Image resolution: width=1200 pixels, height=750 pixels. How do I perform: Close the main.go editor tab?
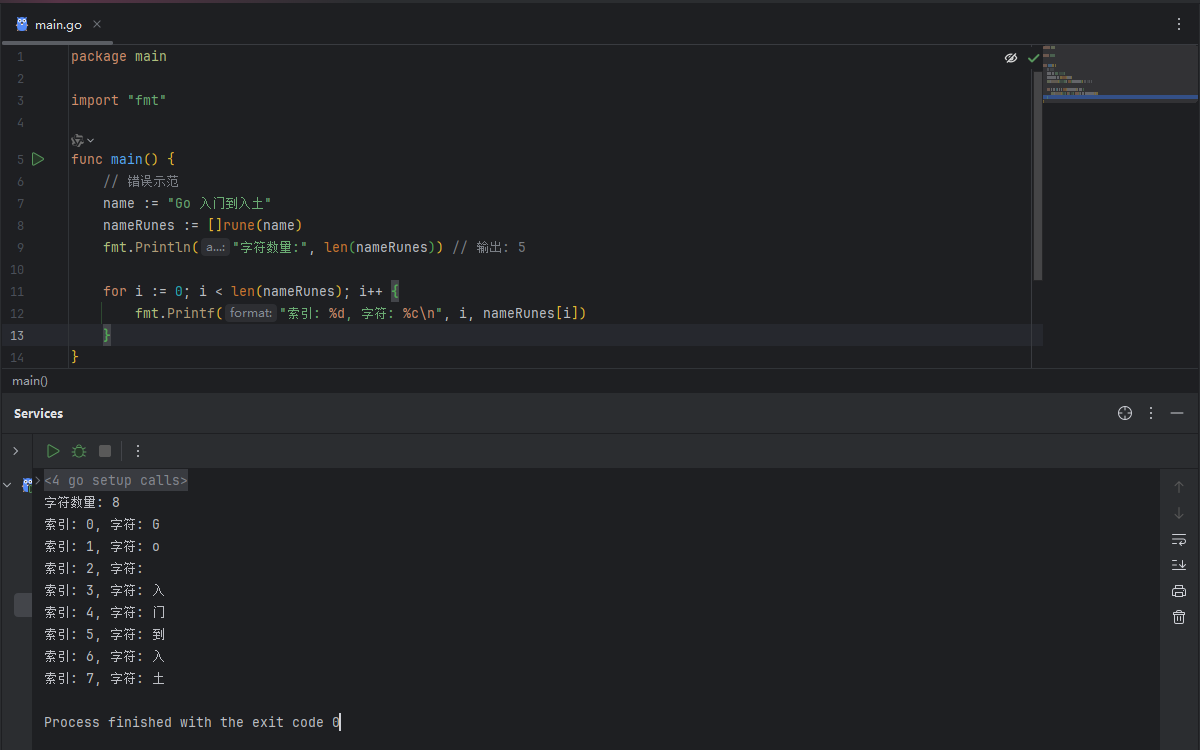[97, 24]
